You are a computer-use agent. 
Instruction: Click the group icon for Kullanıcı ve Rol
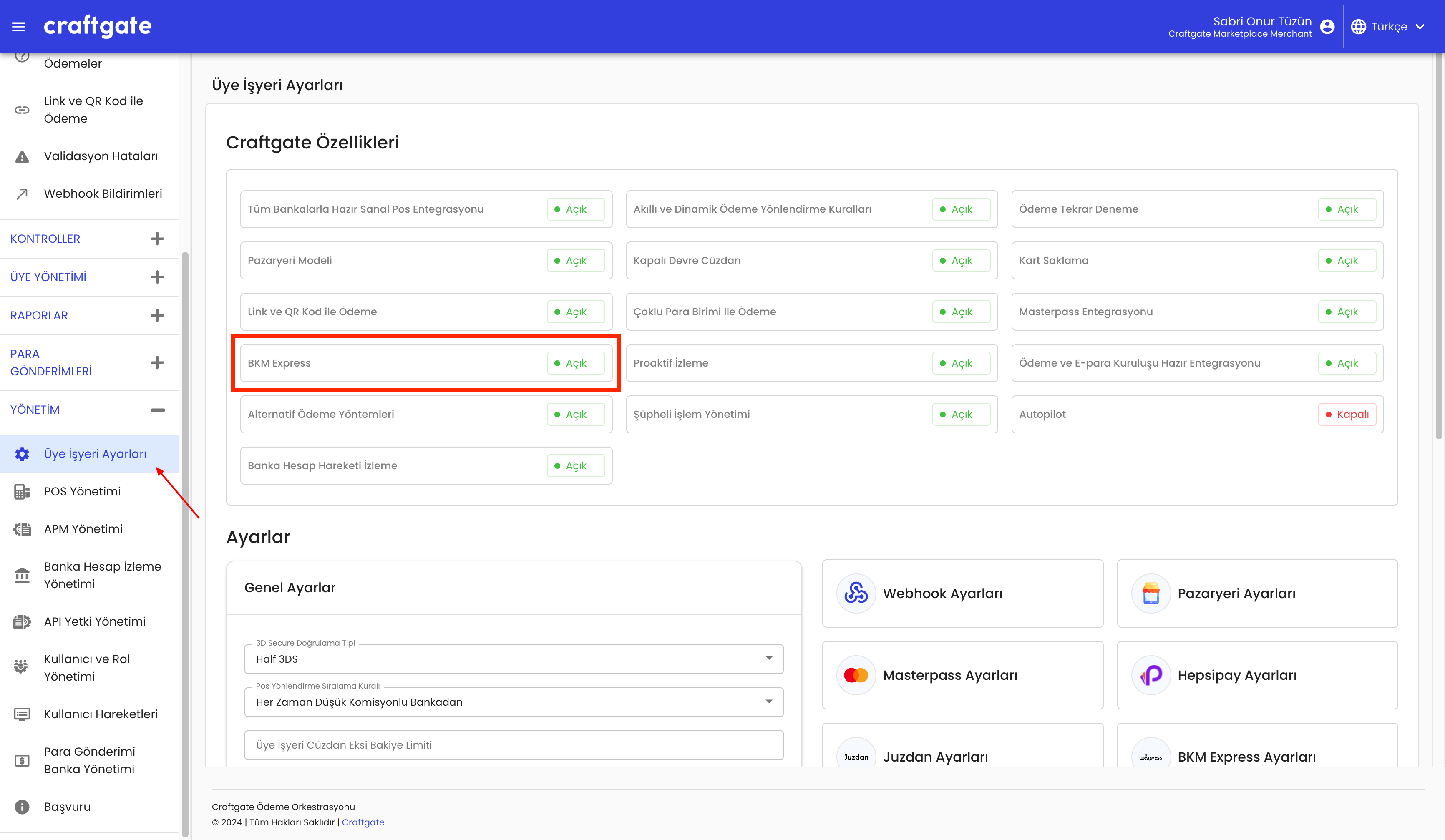pyautogui.click(x=20, y=666)
